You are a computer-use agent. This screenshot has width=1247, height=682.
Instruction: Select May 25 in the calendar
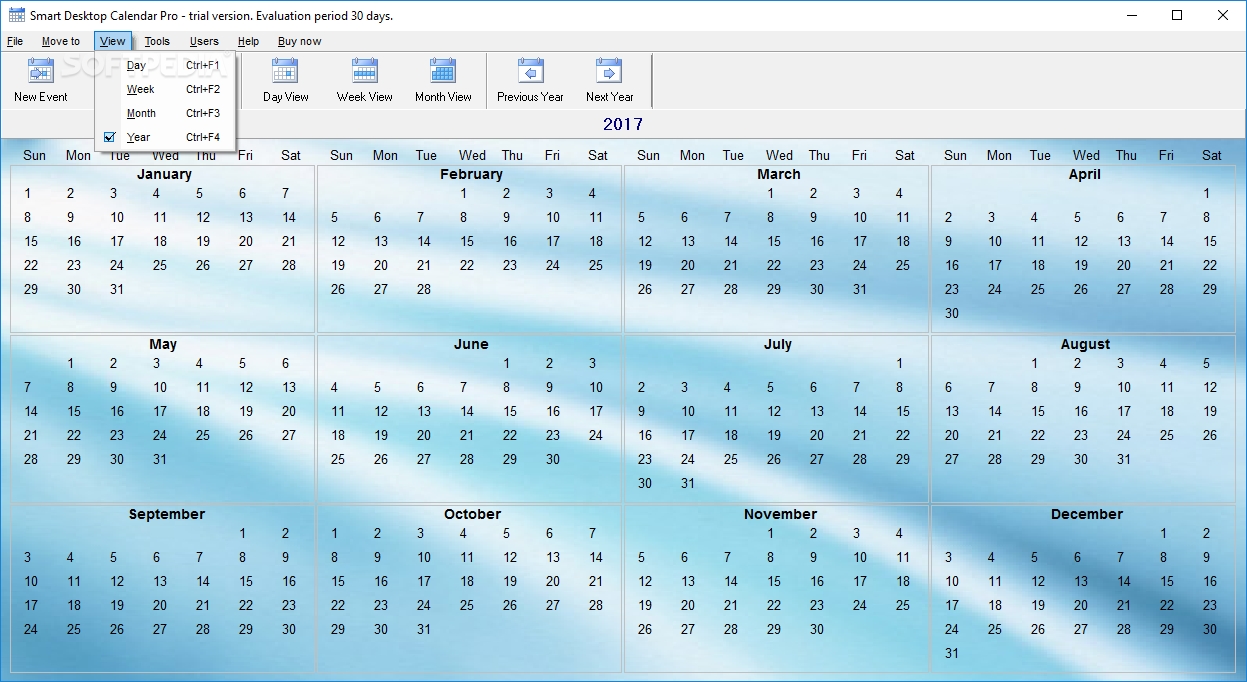click(x=203, y=435)
